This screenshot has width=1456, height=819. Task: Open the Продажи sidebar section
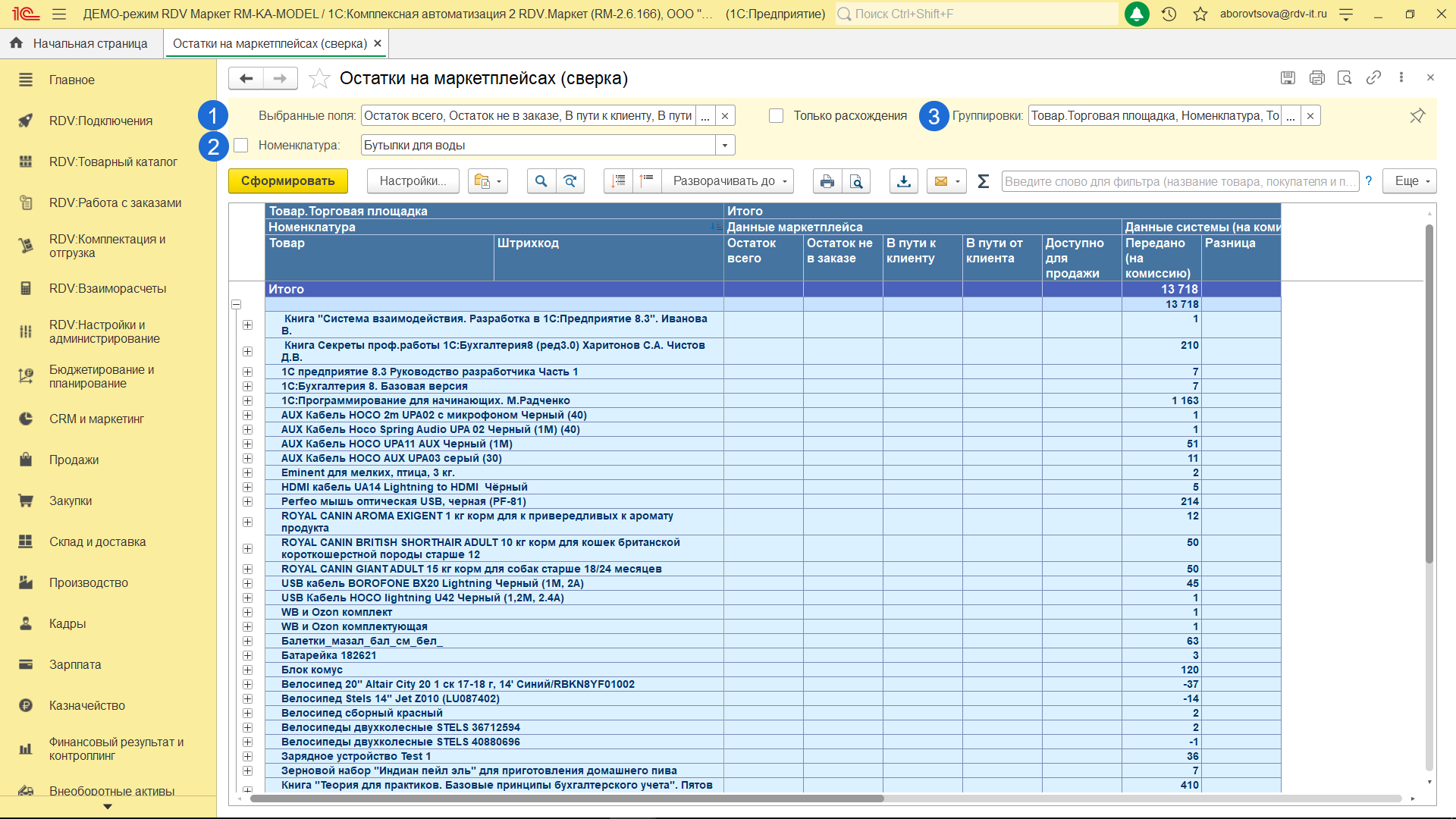(74, 460)
